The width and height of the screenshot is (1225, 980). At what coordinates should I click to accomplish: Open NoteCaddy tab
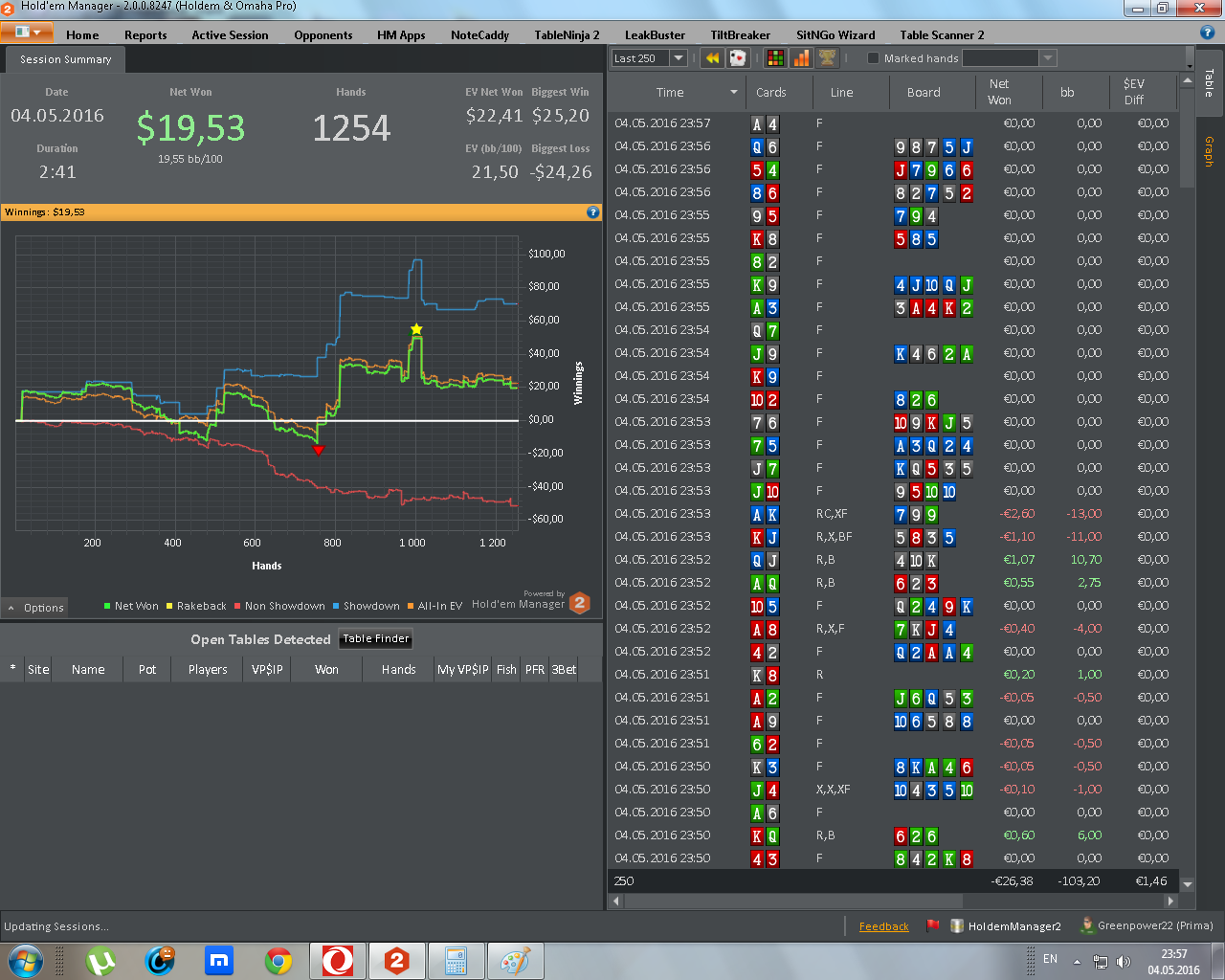point(479,35)
